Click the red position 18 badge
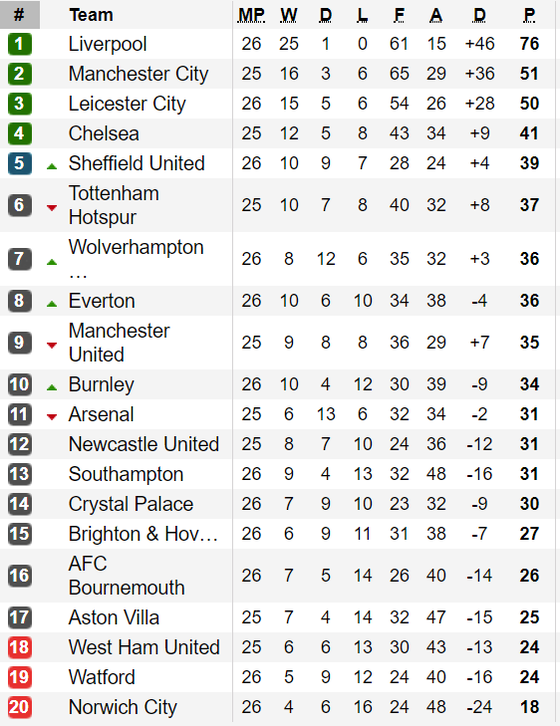The width and height of the screenshot is (560, 726). (19, 647)
